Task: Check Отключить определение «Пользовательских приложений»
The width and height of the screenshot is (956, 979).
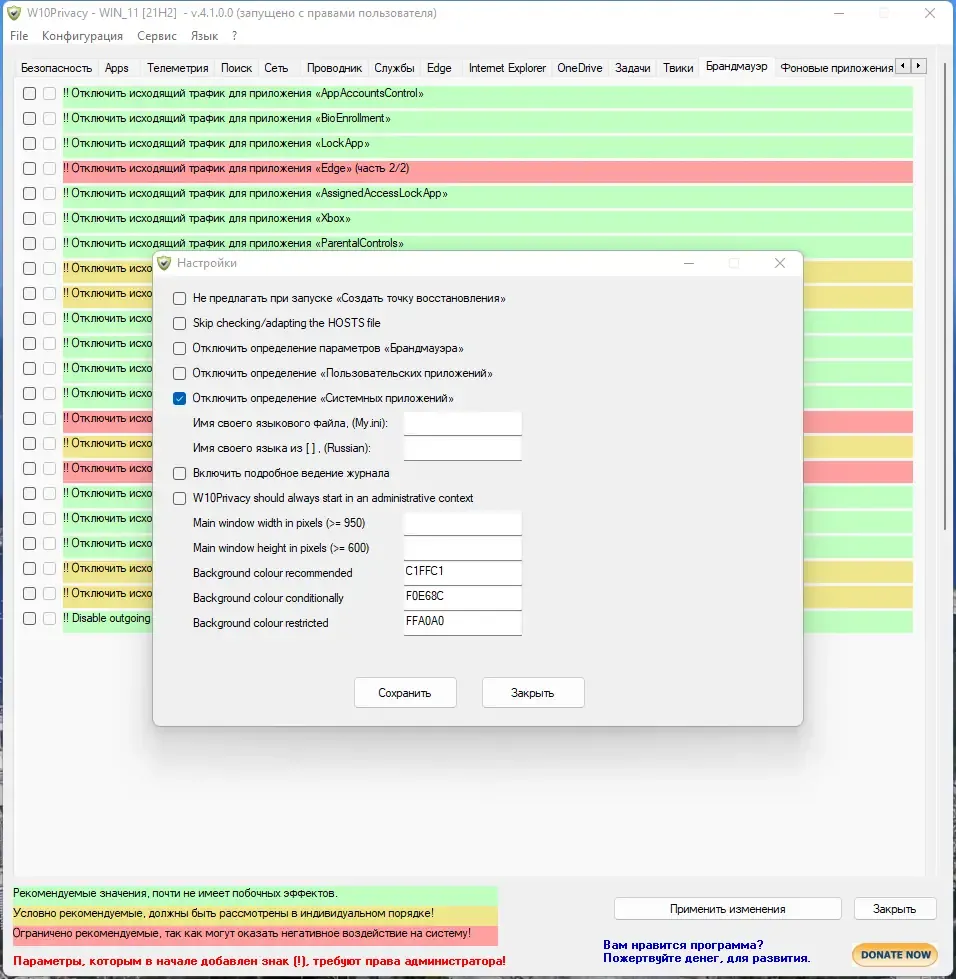Action: (x=179, y=373)
